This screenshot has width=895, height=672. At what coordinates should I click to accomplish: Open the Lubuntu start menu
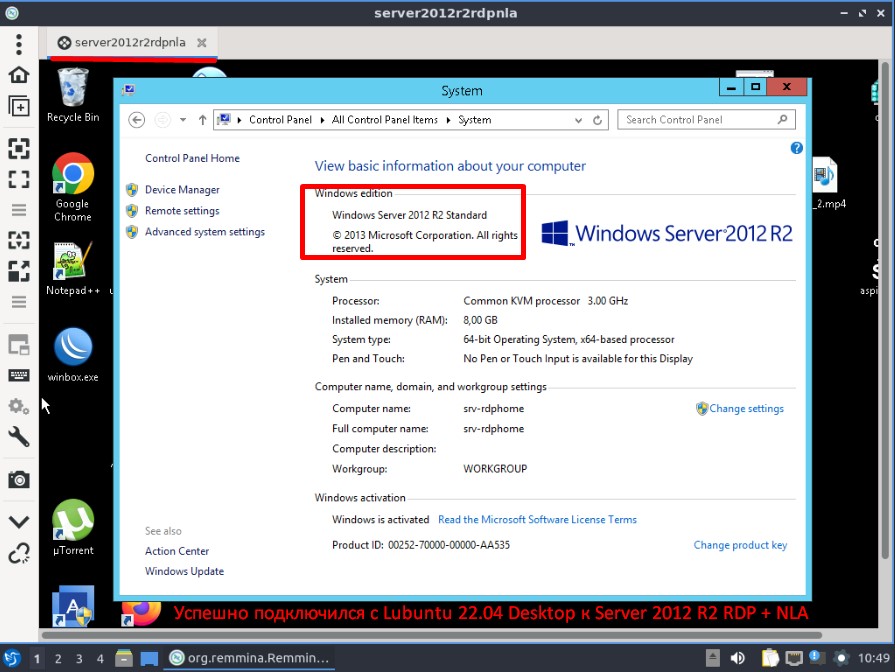(x=11, y=658)
